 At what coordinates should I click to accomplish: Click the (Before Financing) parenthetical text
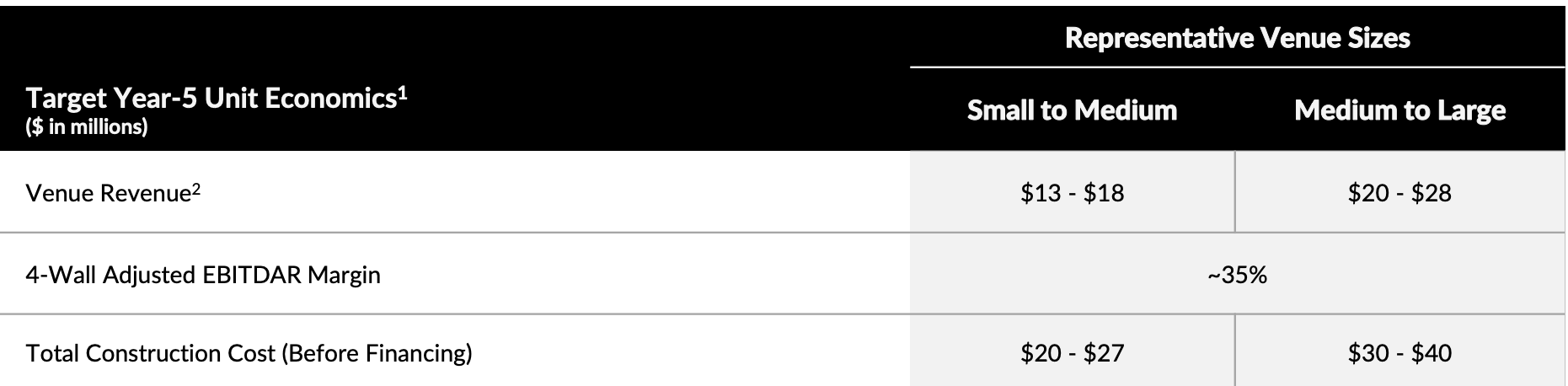coord(376,353)
